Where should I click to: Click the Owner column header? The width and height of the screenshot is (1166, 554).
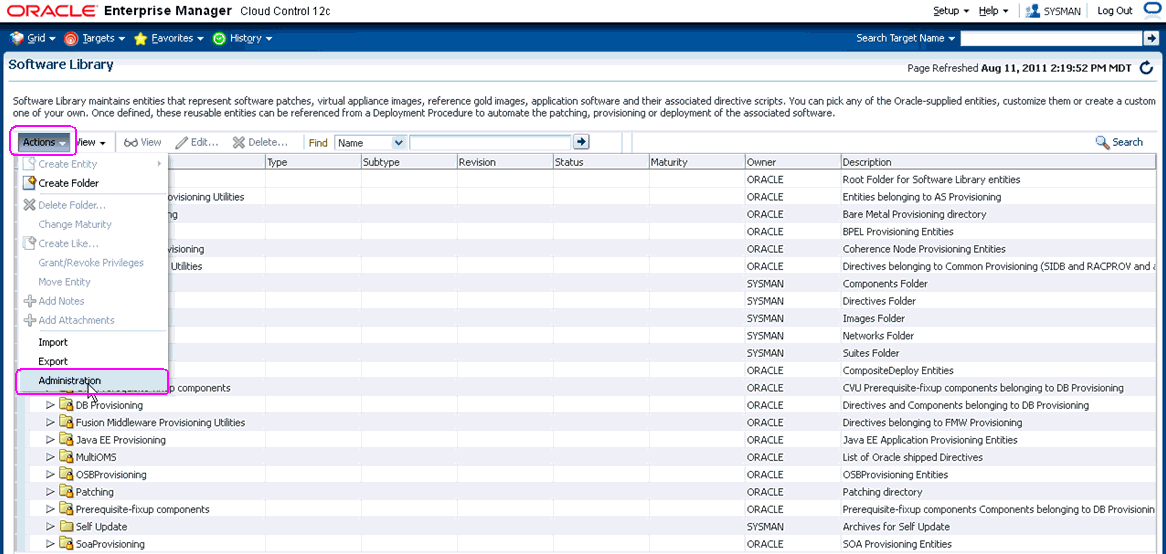pyautogui.click(x=793, y=162)
